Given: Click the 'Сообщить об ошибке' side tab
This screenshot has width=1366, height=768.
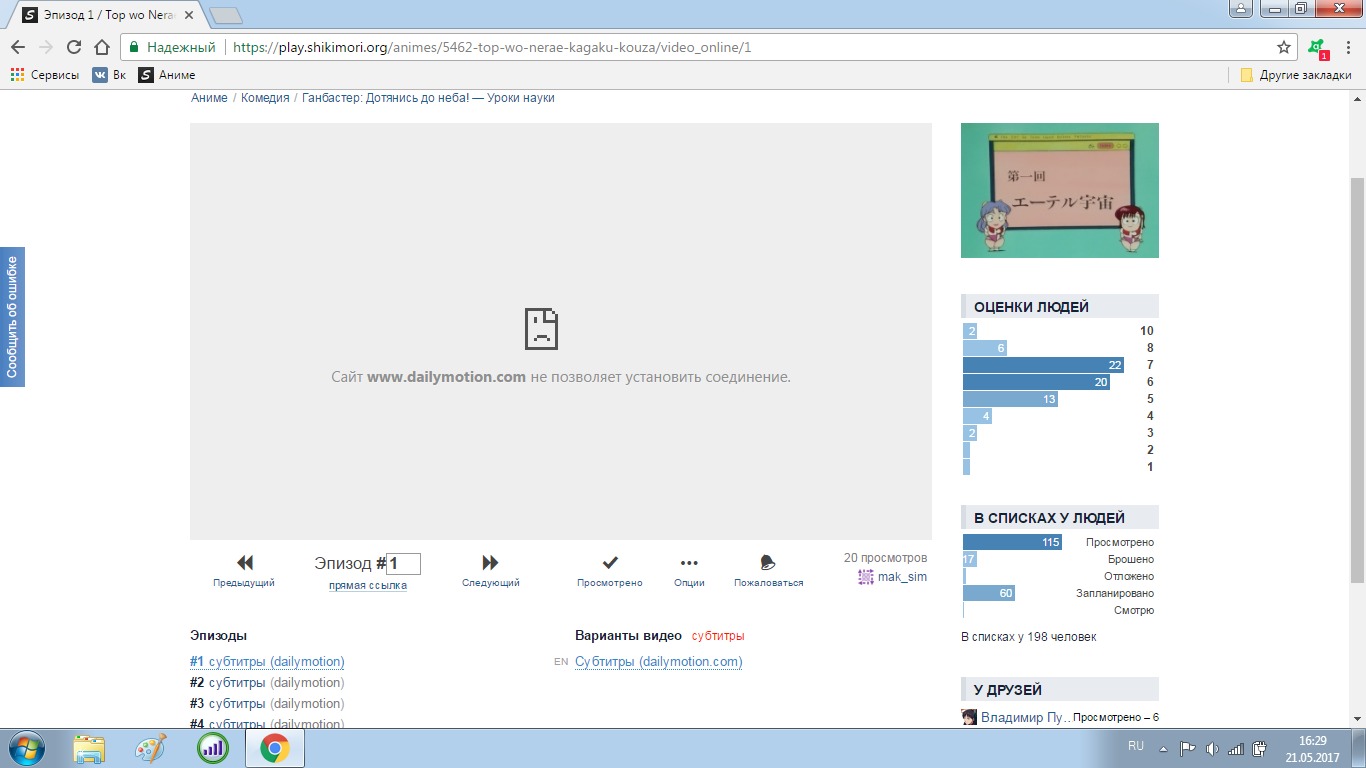Looking at the screenshot, I should [12, 317].
